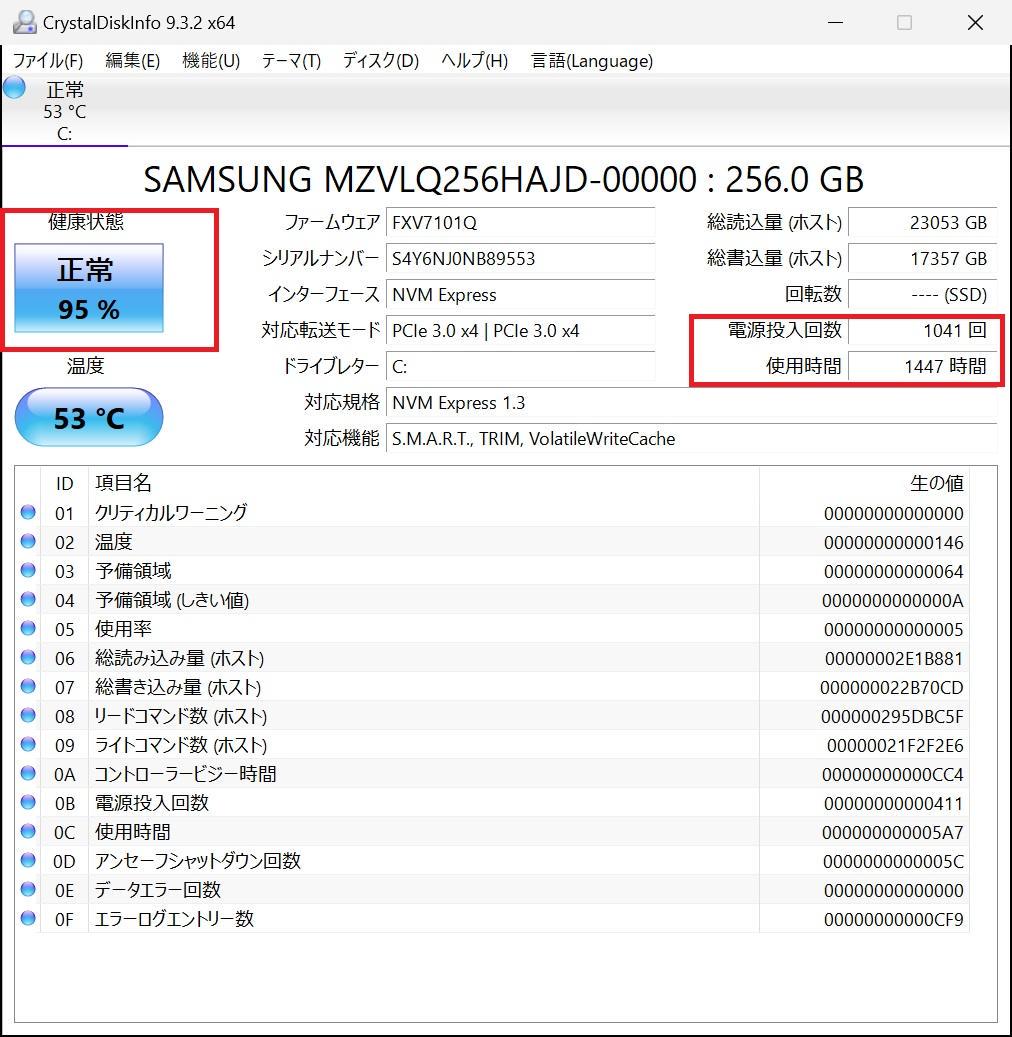1012x1037 pixels.
Task: Select the リードコマンド数 (ホスト) row name
Action: coord(181,716)
